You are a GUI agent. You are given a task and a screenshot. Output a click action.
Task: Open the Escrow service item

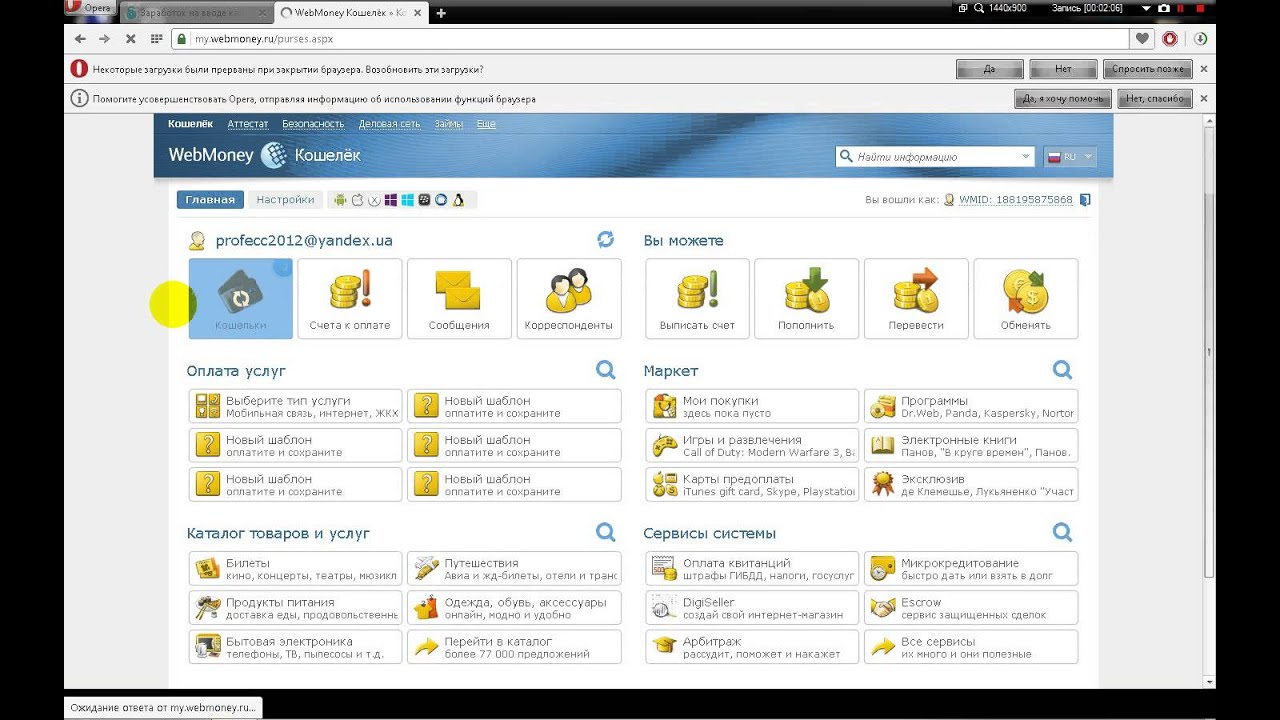click(971, 608)
